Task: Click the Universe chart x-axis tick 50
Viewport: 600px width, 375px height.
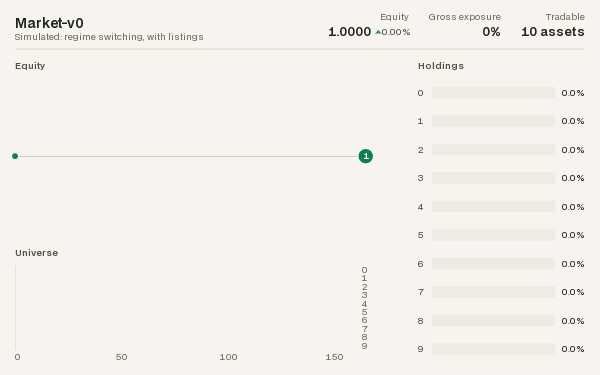Action: [x=121, y=357]
